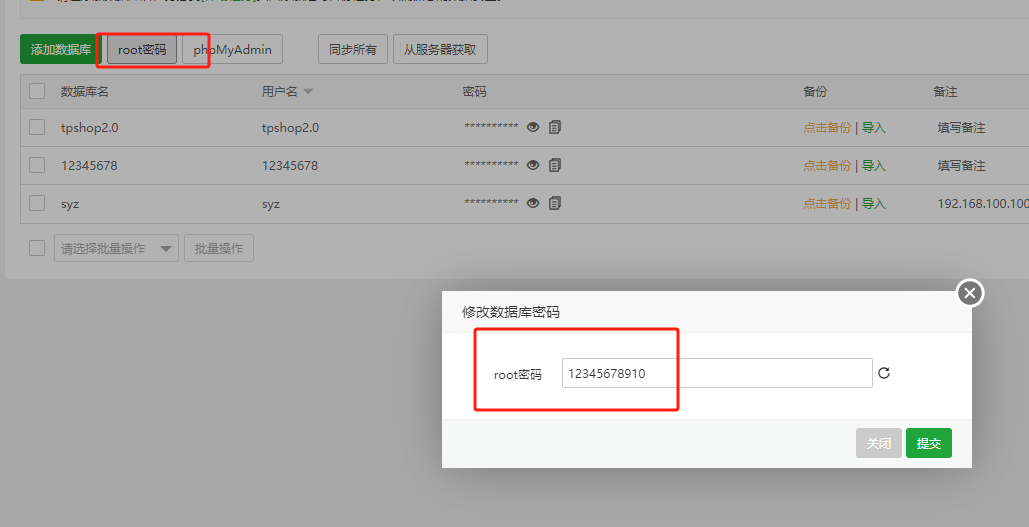Image resolution: width=1029 pixels, height=527 pixels.
Task: Copy password of 12345678 database
Action: point(555,165)
